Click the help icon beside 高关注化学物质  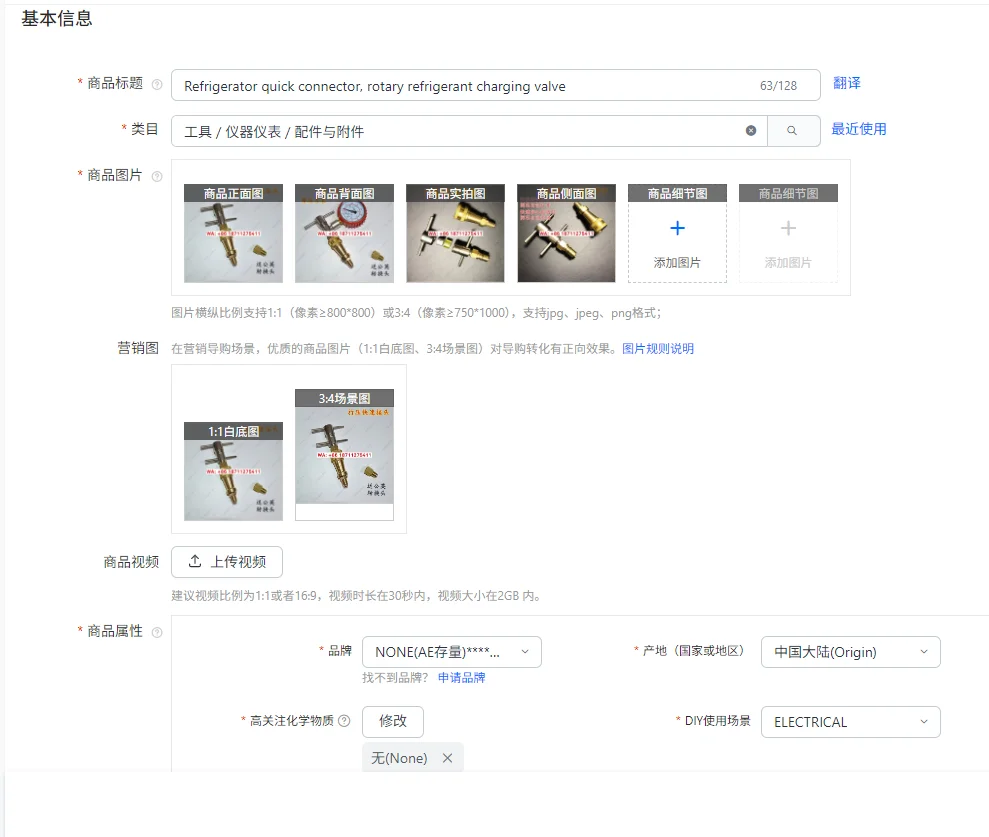tap(344, 720)
